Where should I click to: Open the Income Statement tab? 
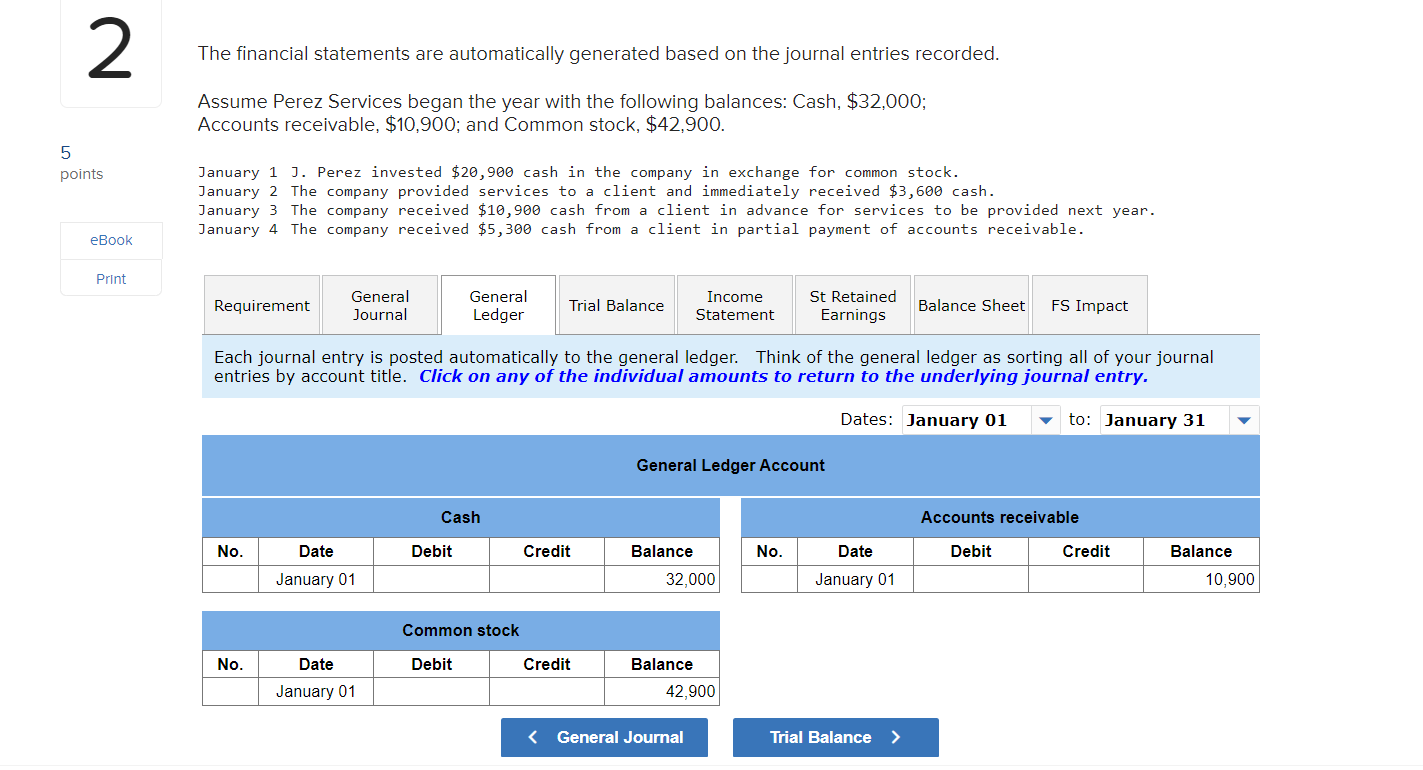coord(734,304)
